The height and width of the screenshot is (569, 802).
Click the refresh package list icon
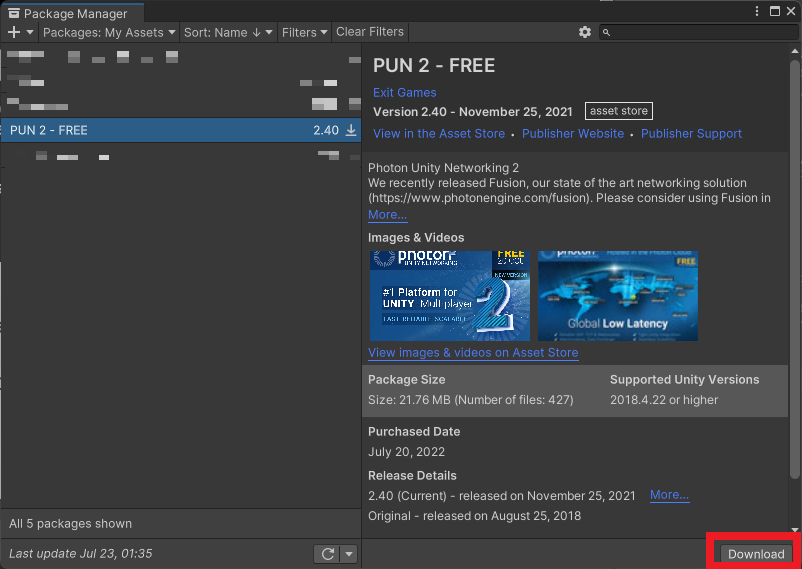coord(328,554)
